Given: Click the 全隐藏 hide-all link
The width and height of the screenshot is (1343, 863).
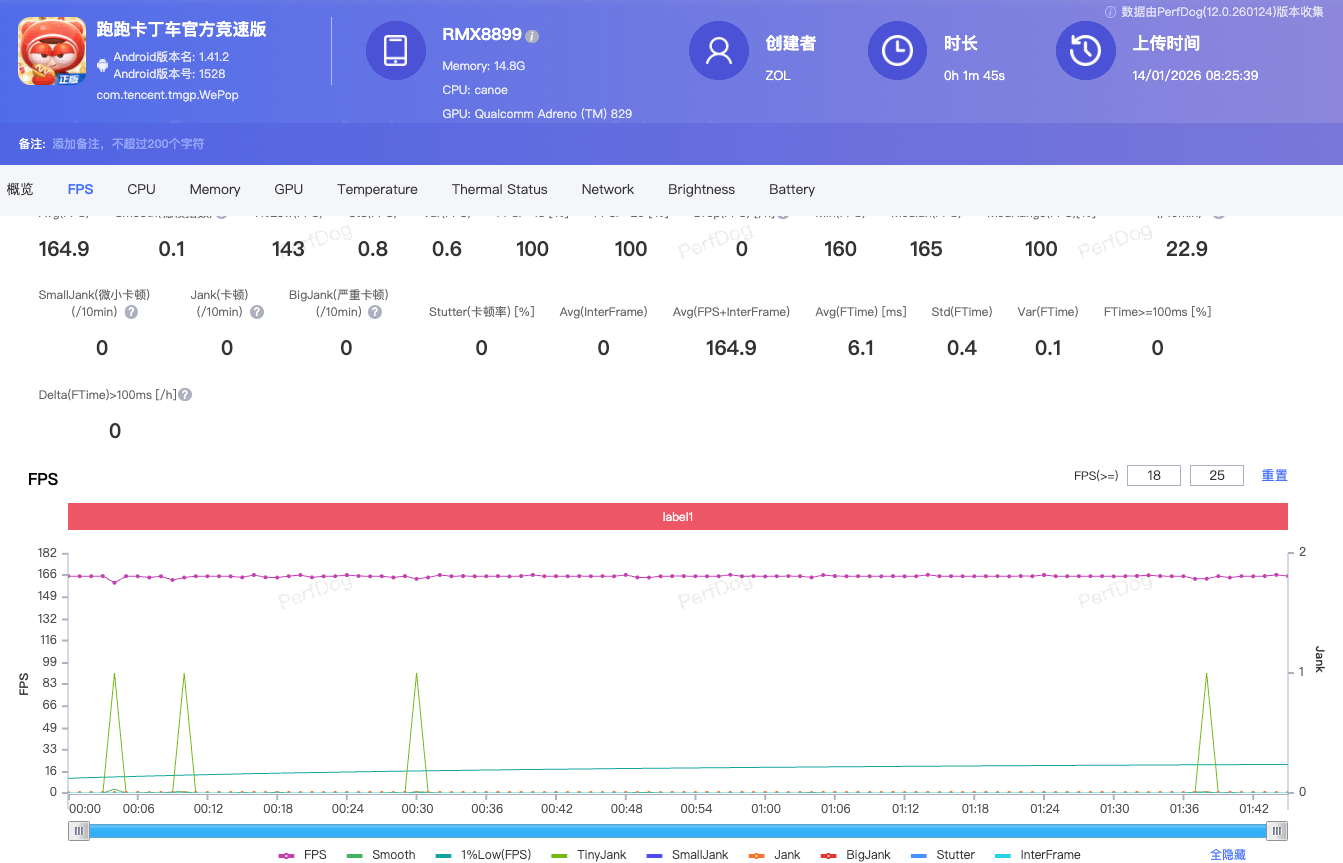Looking at the screenshot, I should pyautogui.click(x=1227, y=854).
